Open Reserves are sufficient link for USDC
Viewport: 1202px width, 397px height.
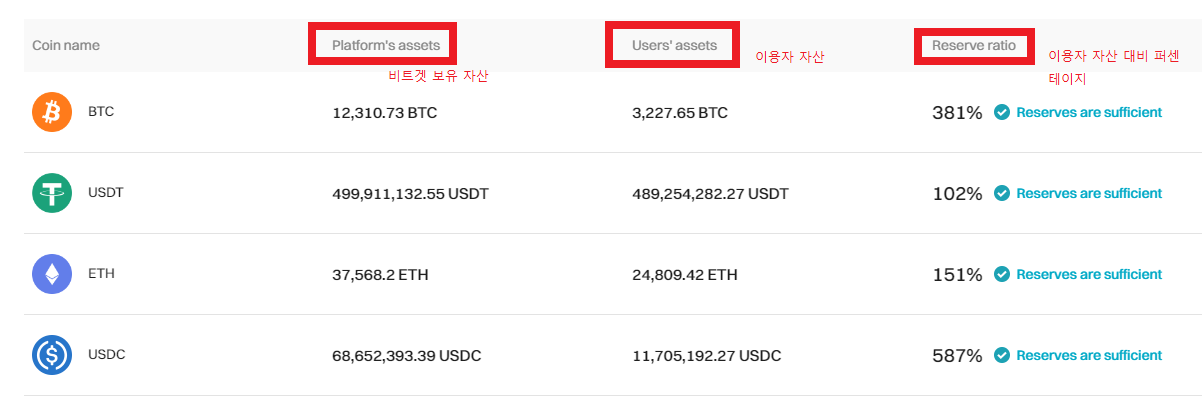(x=1089, y=356)
